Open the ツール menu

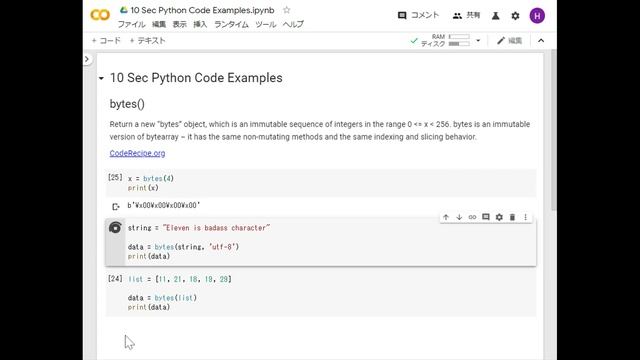(x=265, y=24)
